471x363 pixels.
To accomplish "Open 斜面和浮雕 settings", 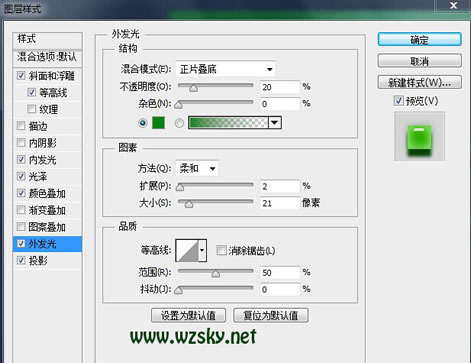I will (51, 76).
